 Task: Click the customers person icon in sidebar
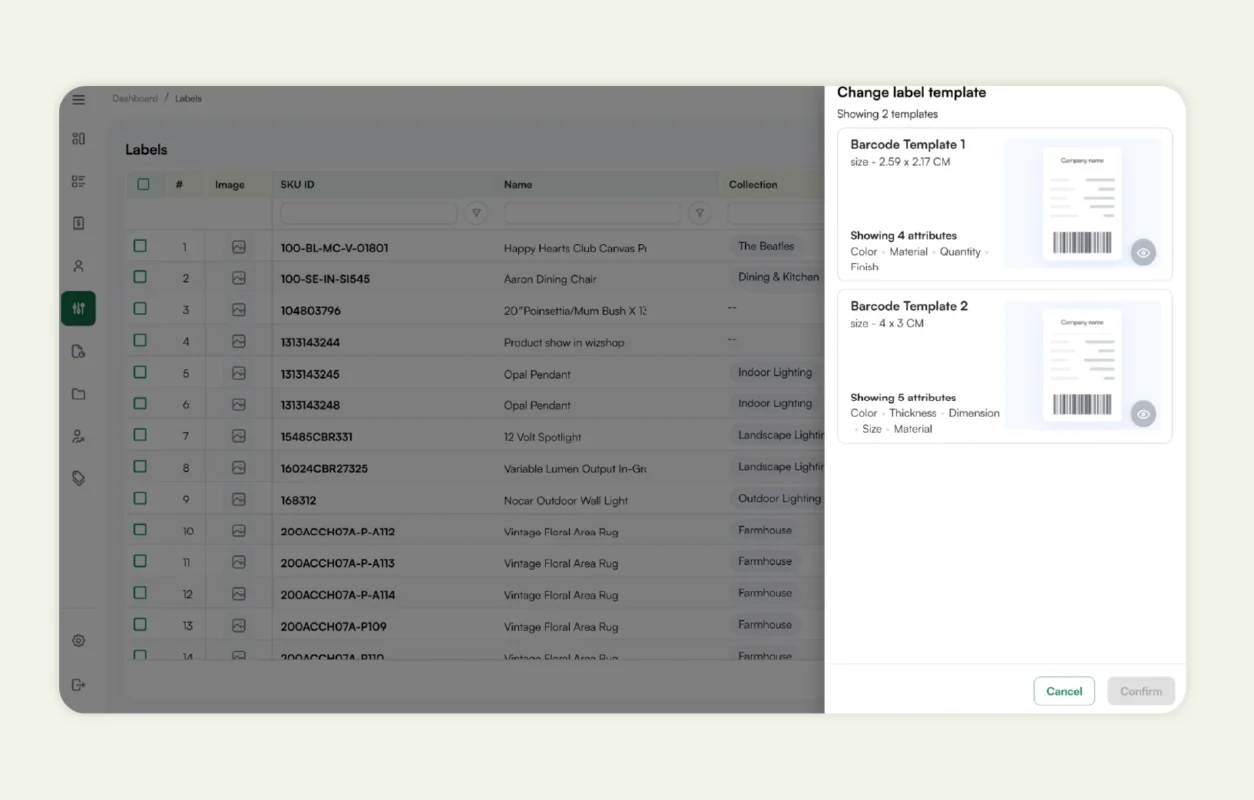click(x=78, y=265)
